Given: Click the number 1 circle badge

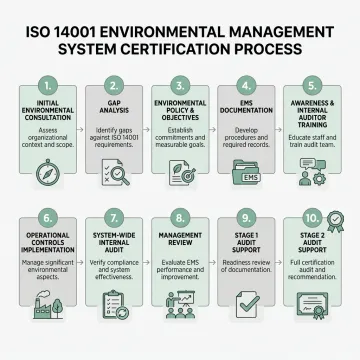Looking at the screenshot, I should click(x=48, y=86).
